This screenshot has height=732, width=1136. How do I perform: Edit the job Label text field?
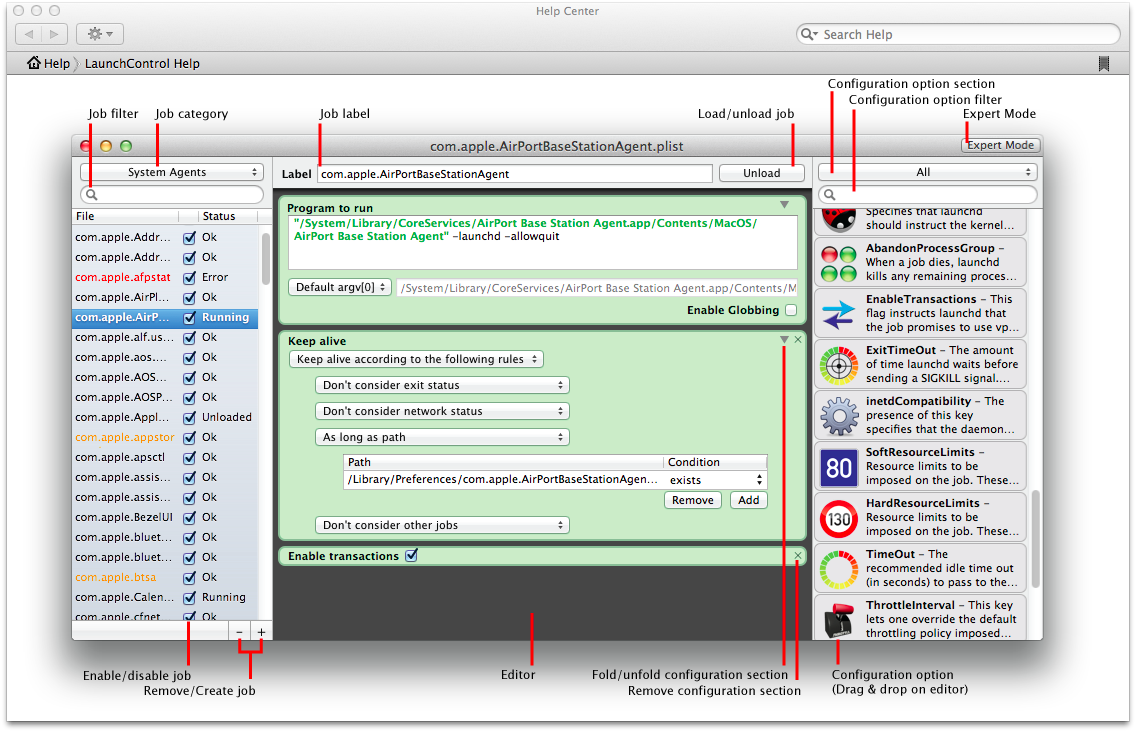point(515,174)
